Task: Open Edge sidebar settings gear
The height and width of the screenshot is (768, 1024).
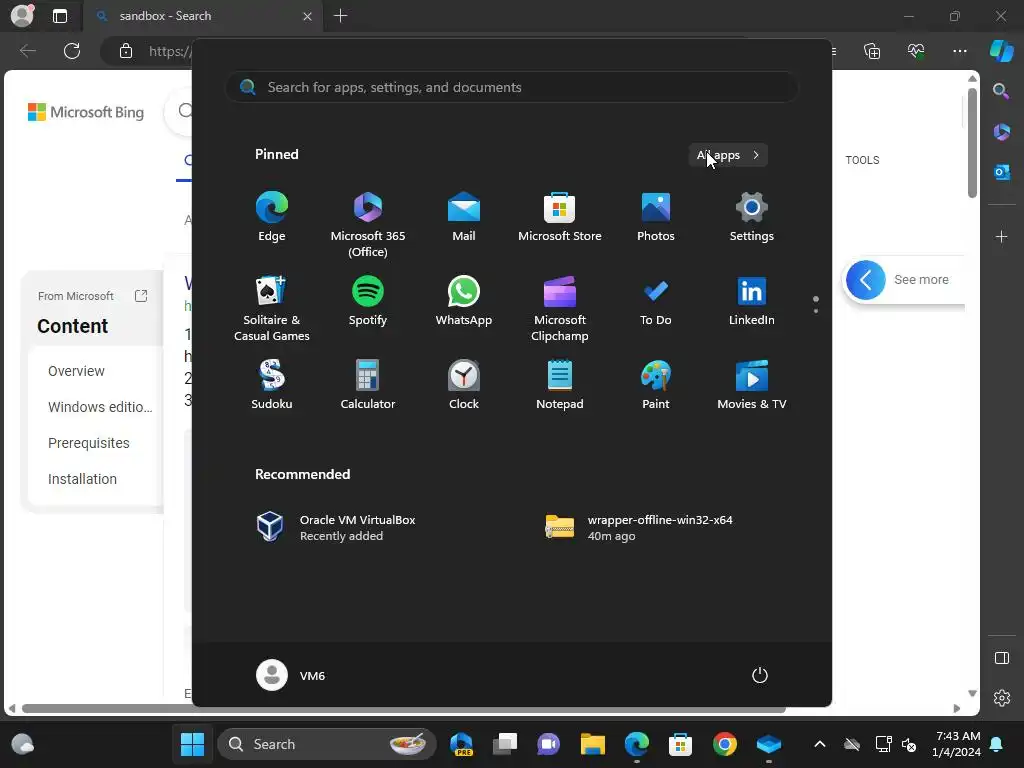Action: [1001, 698]
